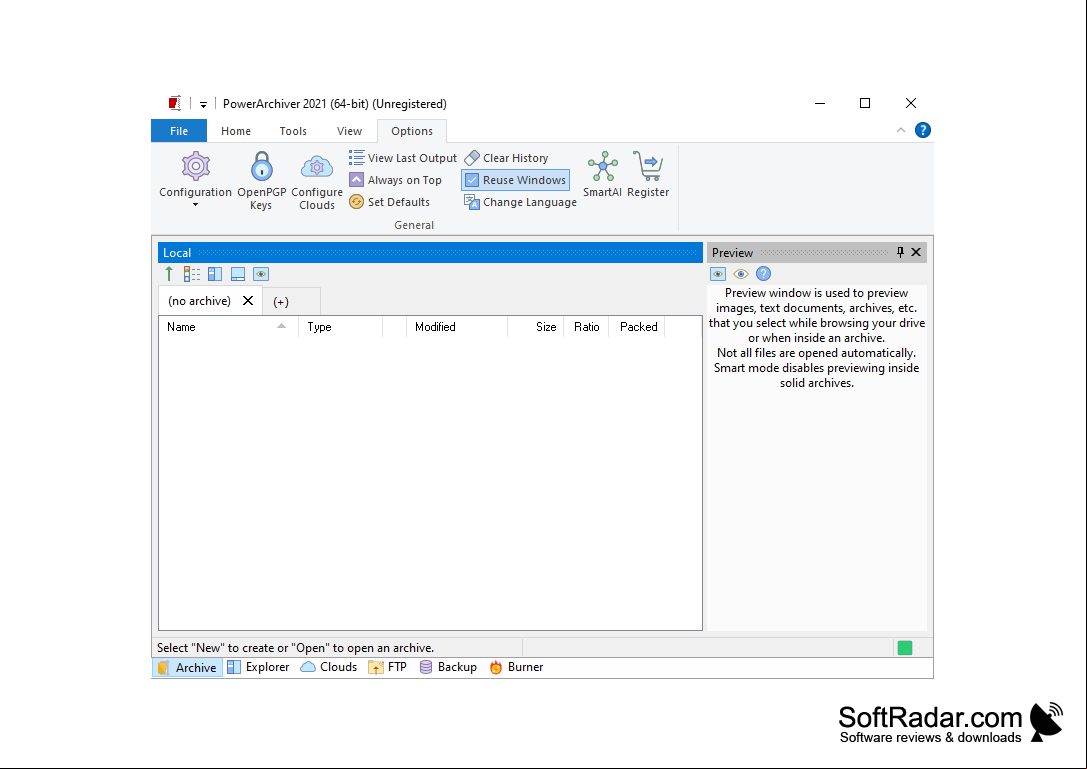Switch to the FTP mode tab

pyautogui.click(x=388, y=668)
